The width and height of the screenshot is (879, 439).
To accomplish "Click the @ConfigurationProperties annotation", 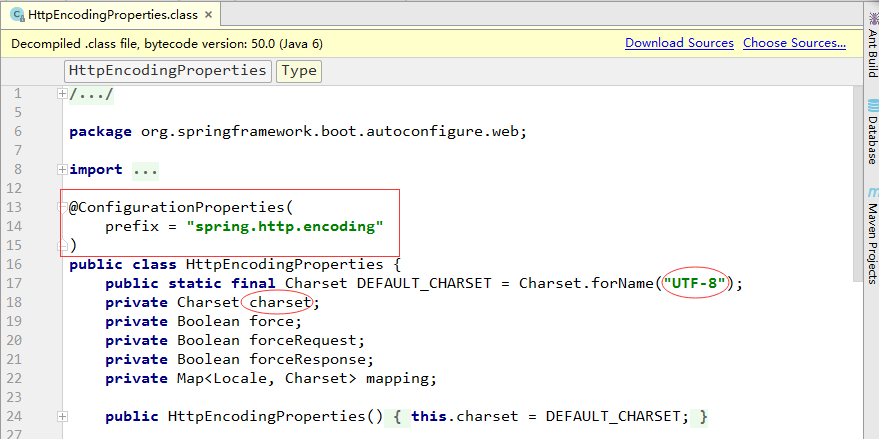I will [x=177, y=207].
